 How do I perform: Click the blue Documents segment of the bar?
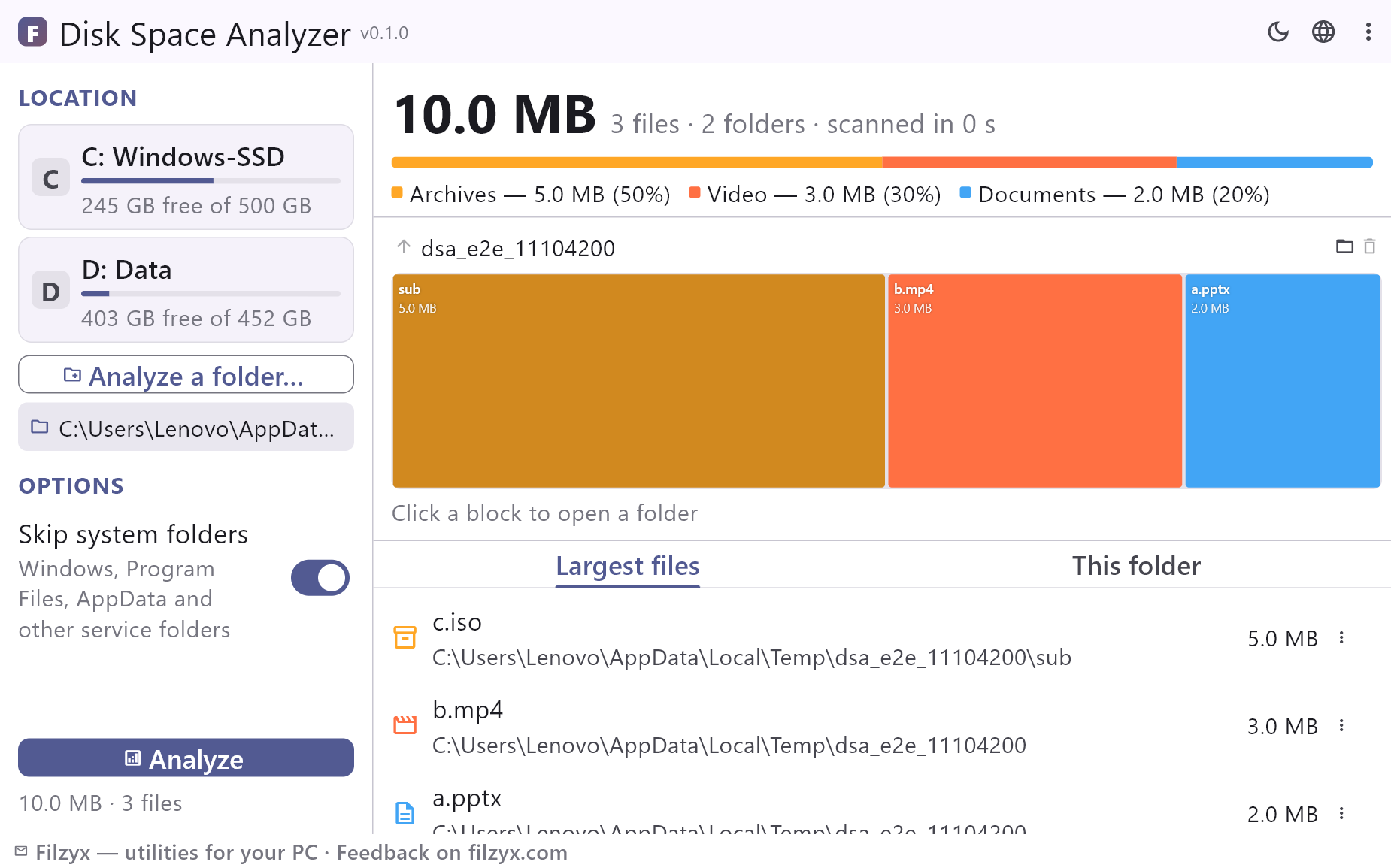coord(1274,162)
